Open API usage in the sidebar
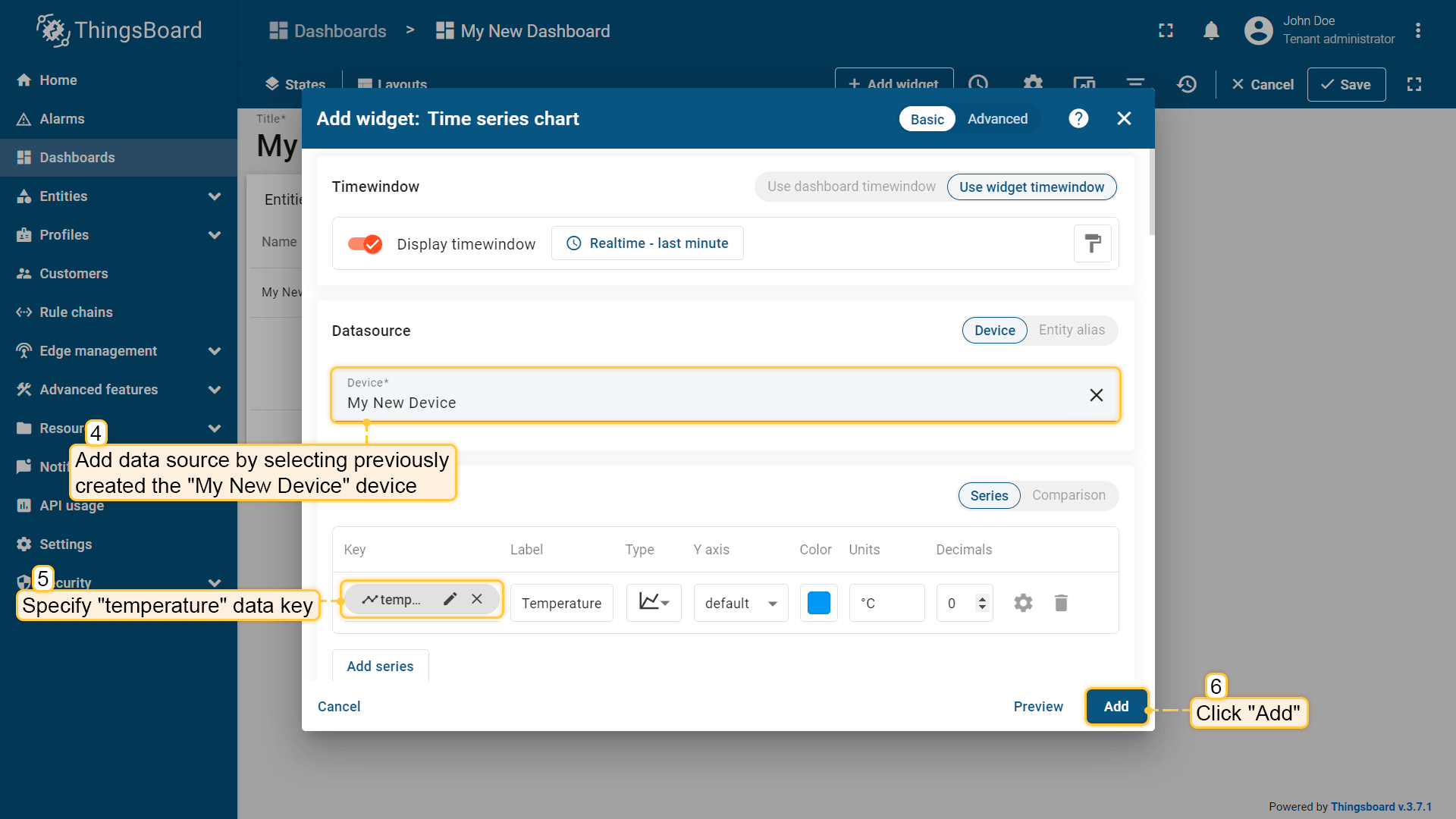This screenshot has width=1456, height=819. pos(72,505)
